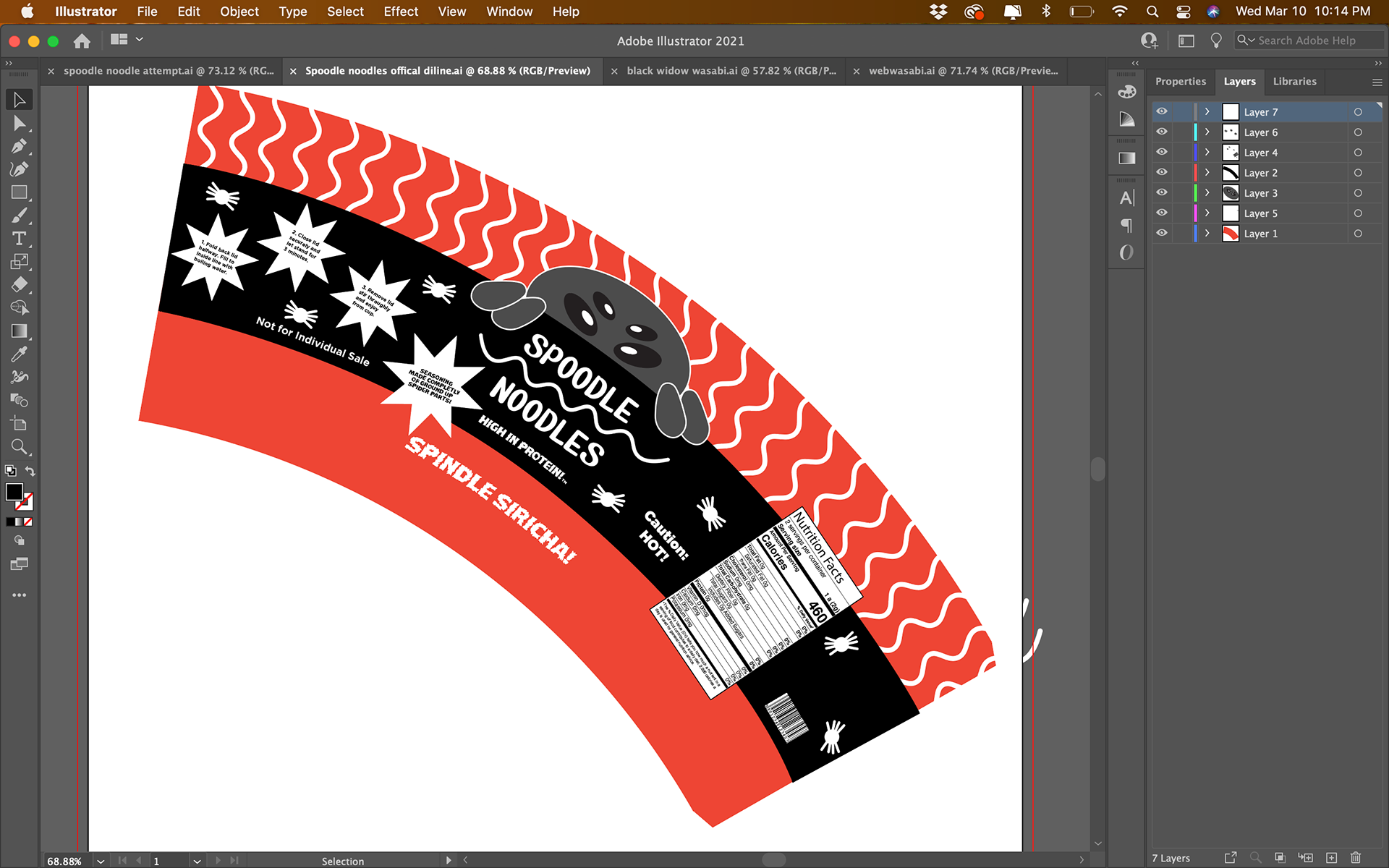
Task: Toggle visibility of Layer 1
Action: [1162, 234]
